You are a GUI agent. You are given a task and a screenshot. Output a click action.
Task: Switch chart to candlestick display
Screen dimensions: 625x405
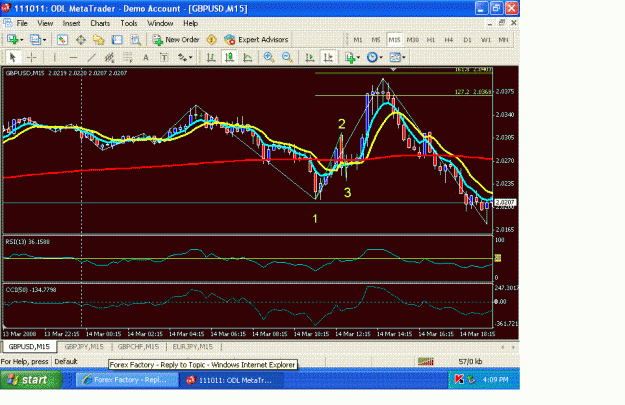click(229, 57)
